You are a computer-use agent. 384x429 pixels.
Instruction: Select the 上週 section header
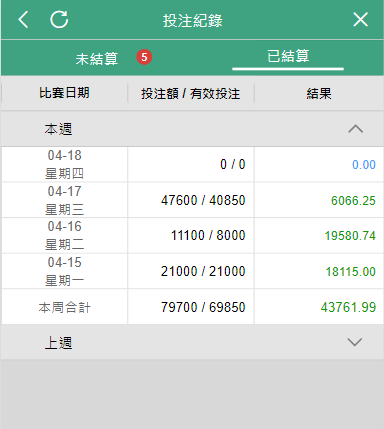tap(192, 342)
